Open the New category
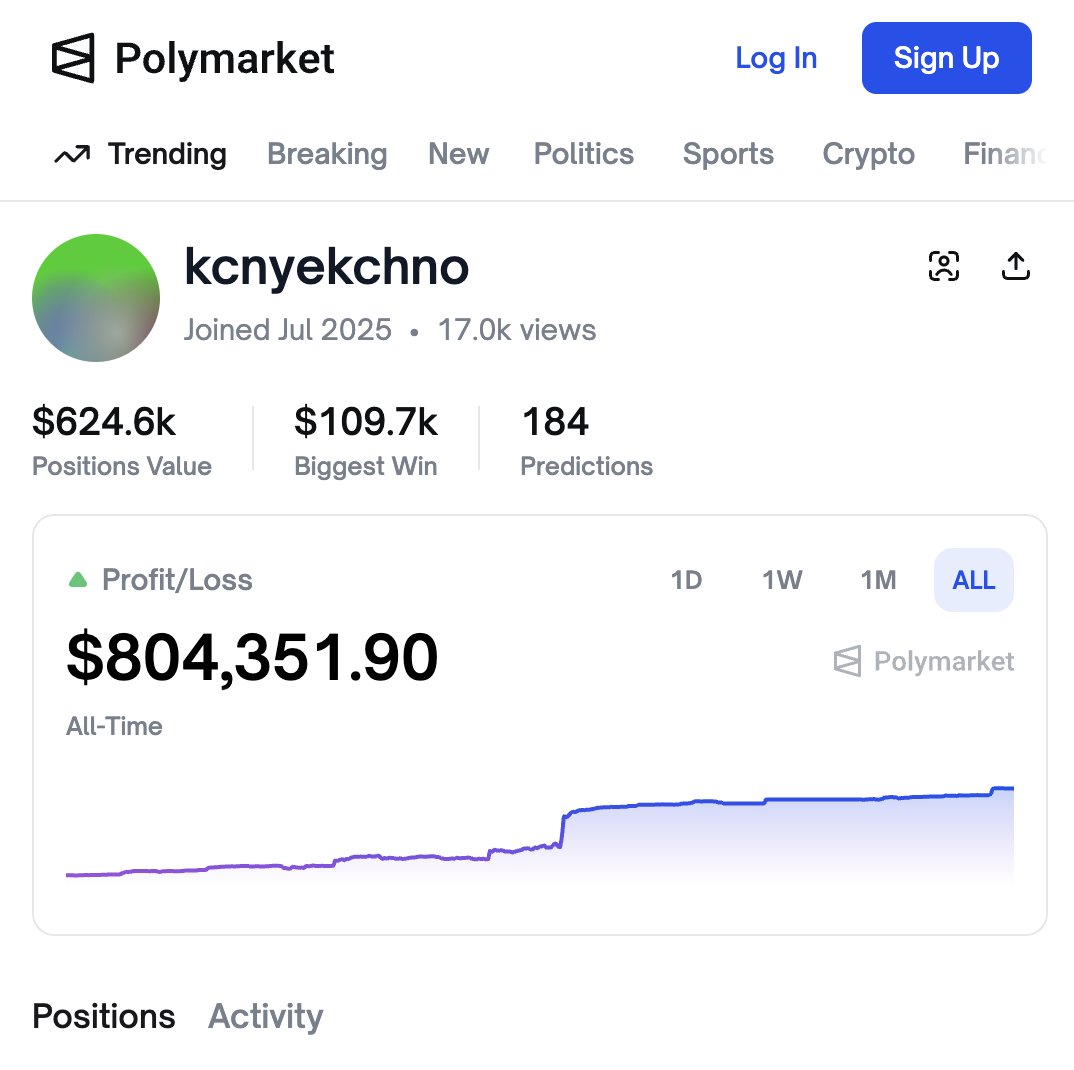Image resolution: width=1074 pixels, height=1070 pixels. tap(458, 154)
